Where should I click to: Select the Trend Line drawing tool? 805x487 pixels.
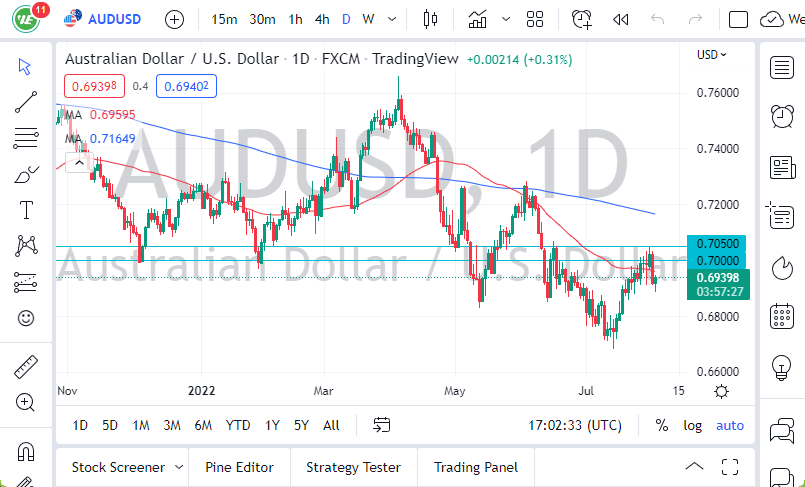[x=26, y=101]
